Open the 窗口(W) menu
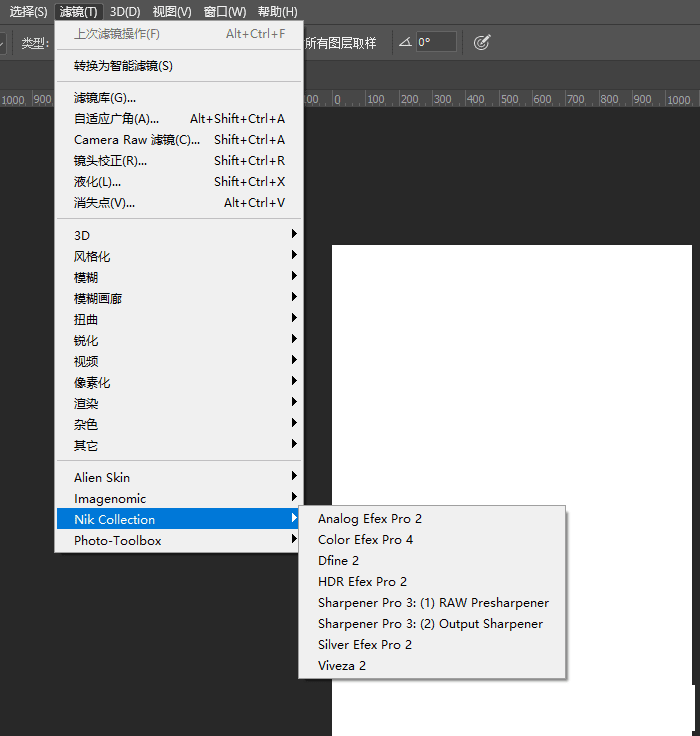The image size is (700, 736). (x=225, y=11)
